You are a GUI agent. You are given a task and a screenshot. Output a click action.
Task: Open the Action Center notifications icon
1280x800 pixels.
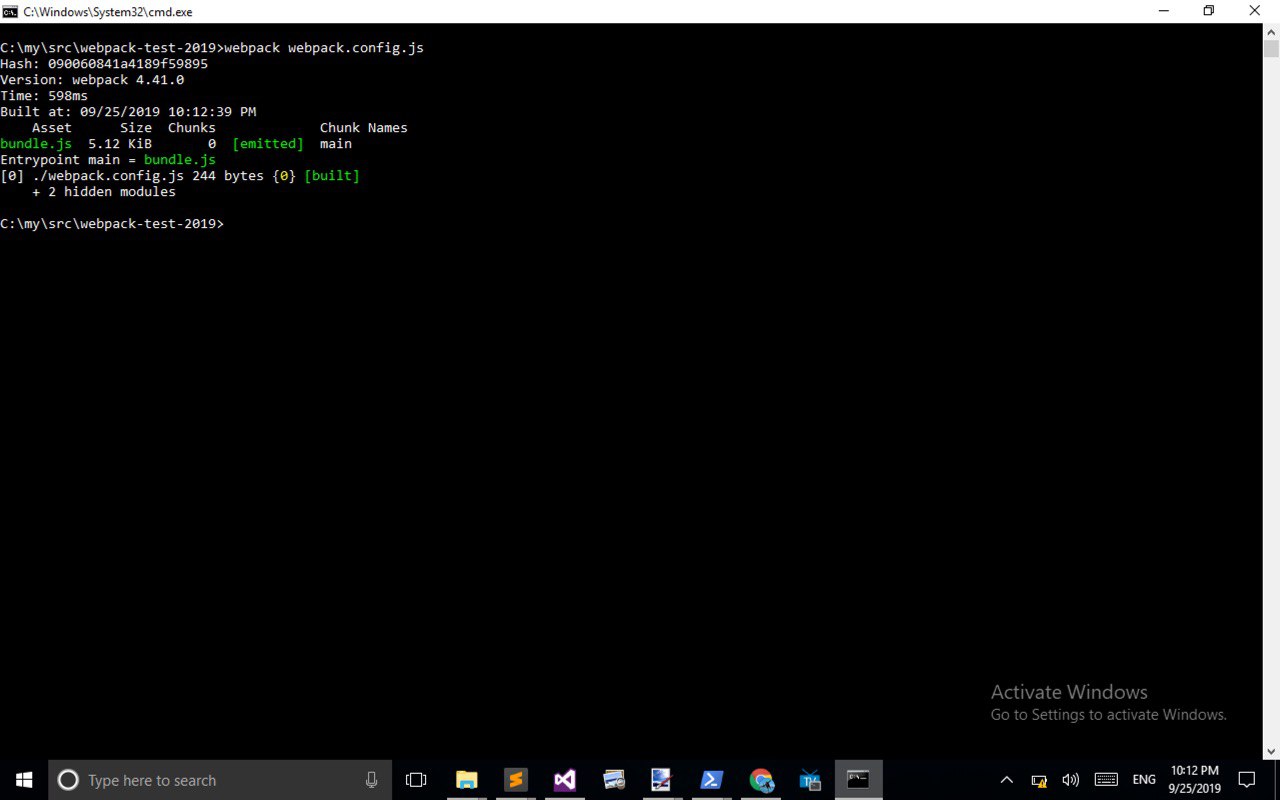click(x=1247, y=780)
